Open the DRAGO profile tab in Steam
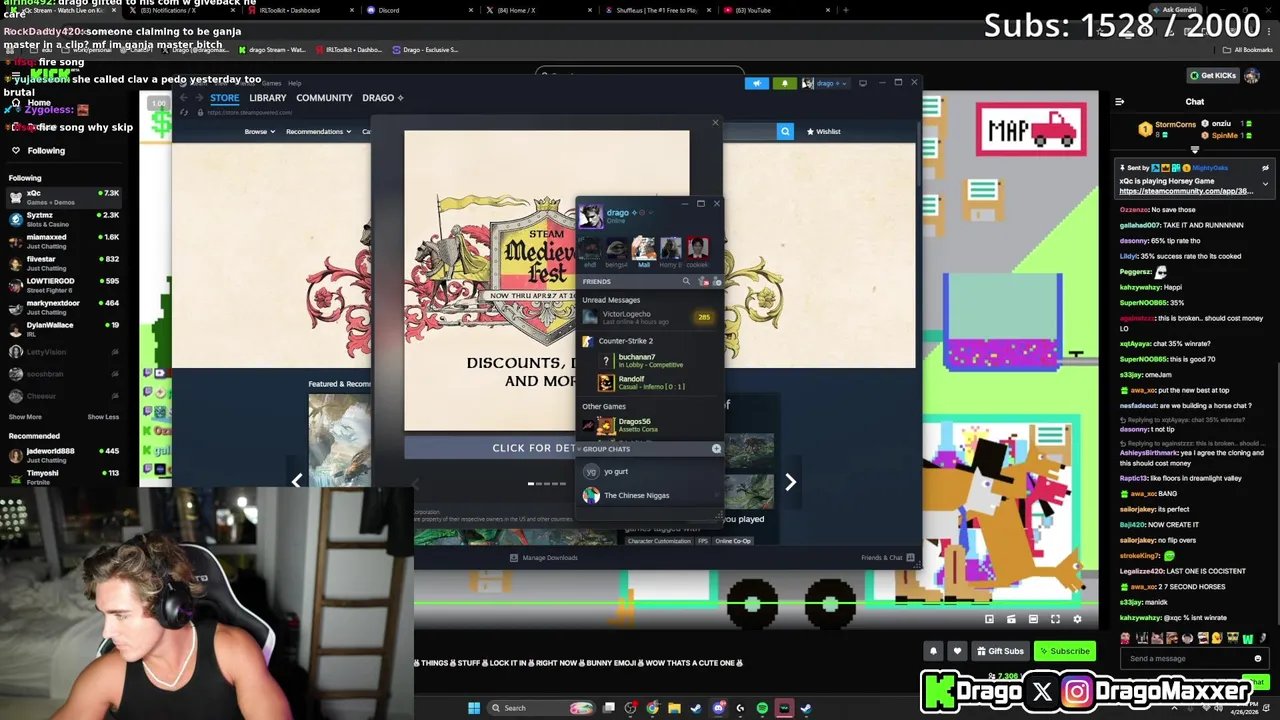The image size is (1280, 720). [x=382, y=98]
